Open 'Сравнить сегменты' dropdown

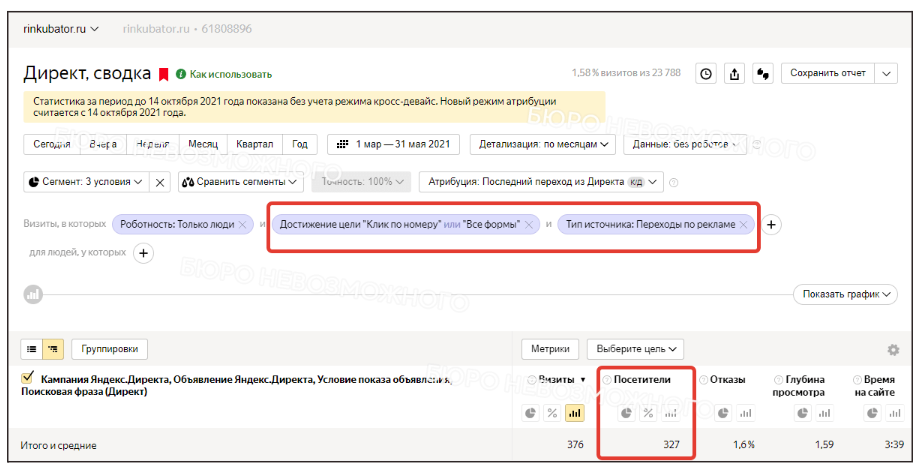tap(241, 182)
